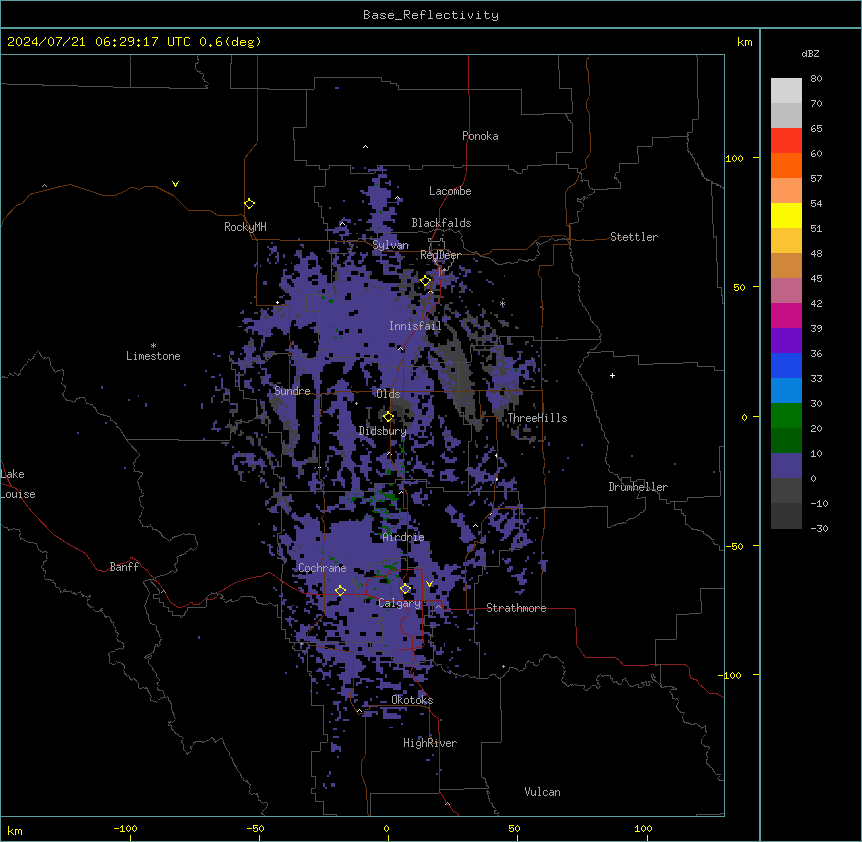Click the ThreeHills label

point(537,418)
